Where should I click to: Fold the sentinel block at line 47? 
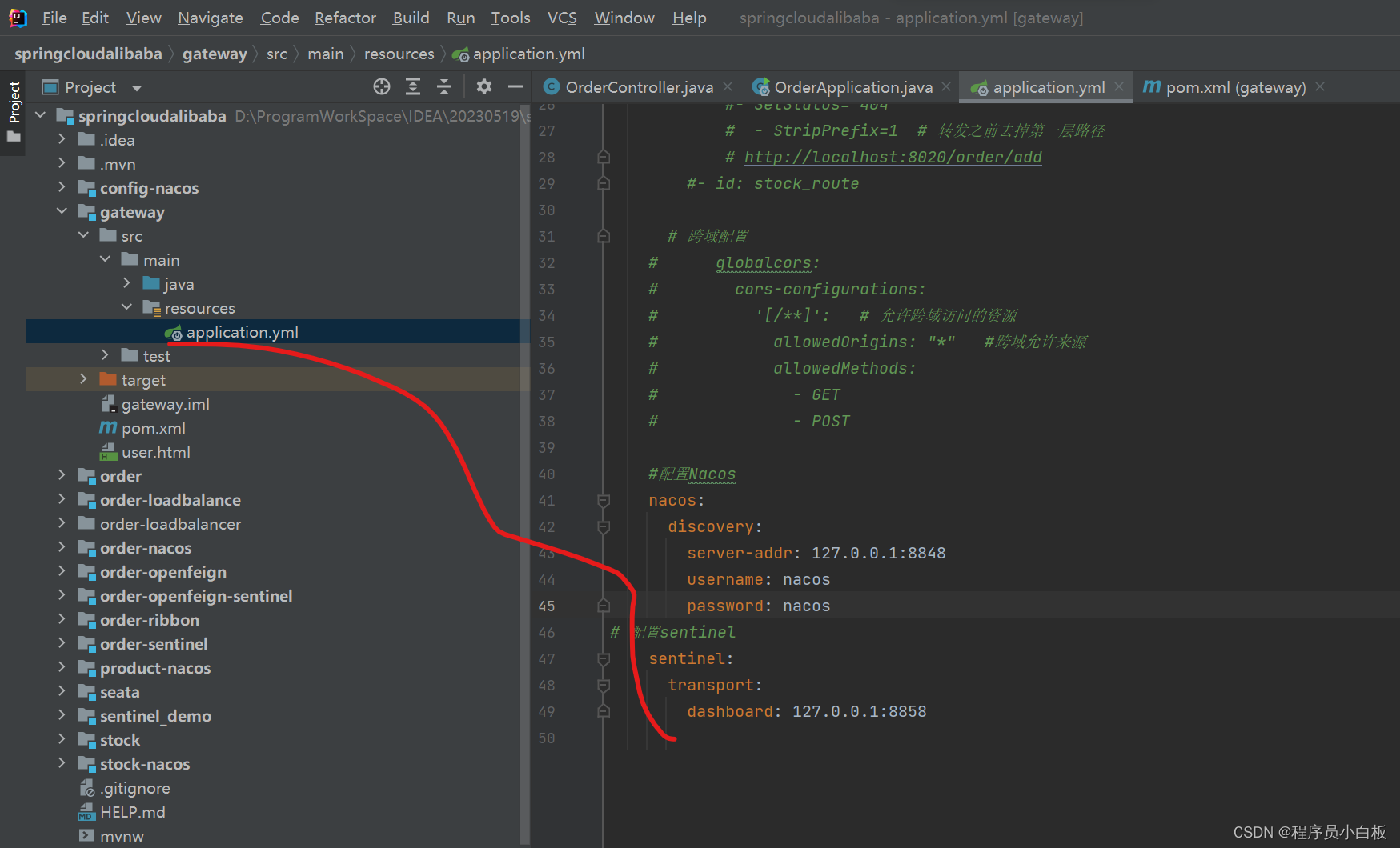pos(604,659)
